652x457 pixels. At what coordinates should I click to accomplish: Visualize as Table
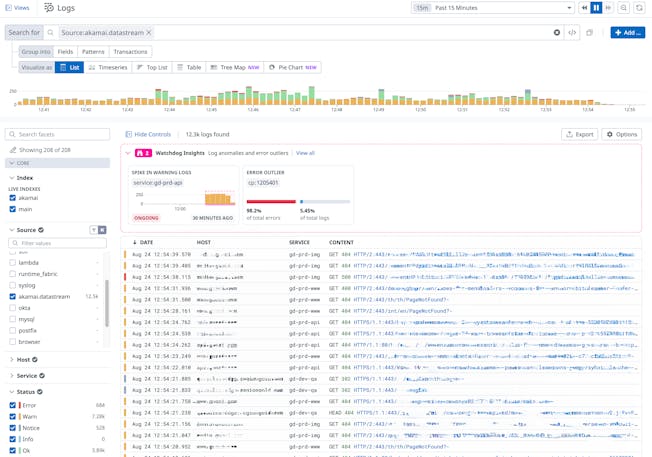click(189, 67)
